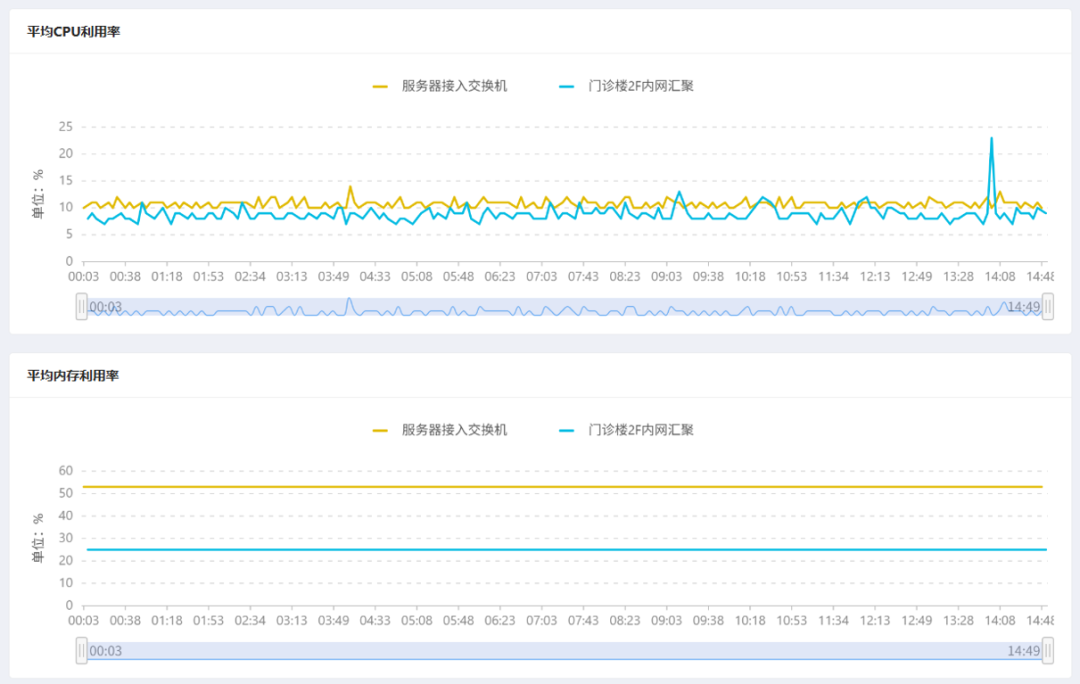Click 09:03 x-axis label in memory chart

click(666, 620)
